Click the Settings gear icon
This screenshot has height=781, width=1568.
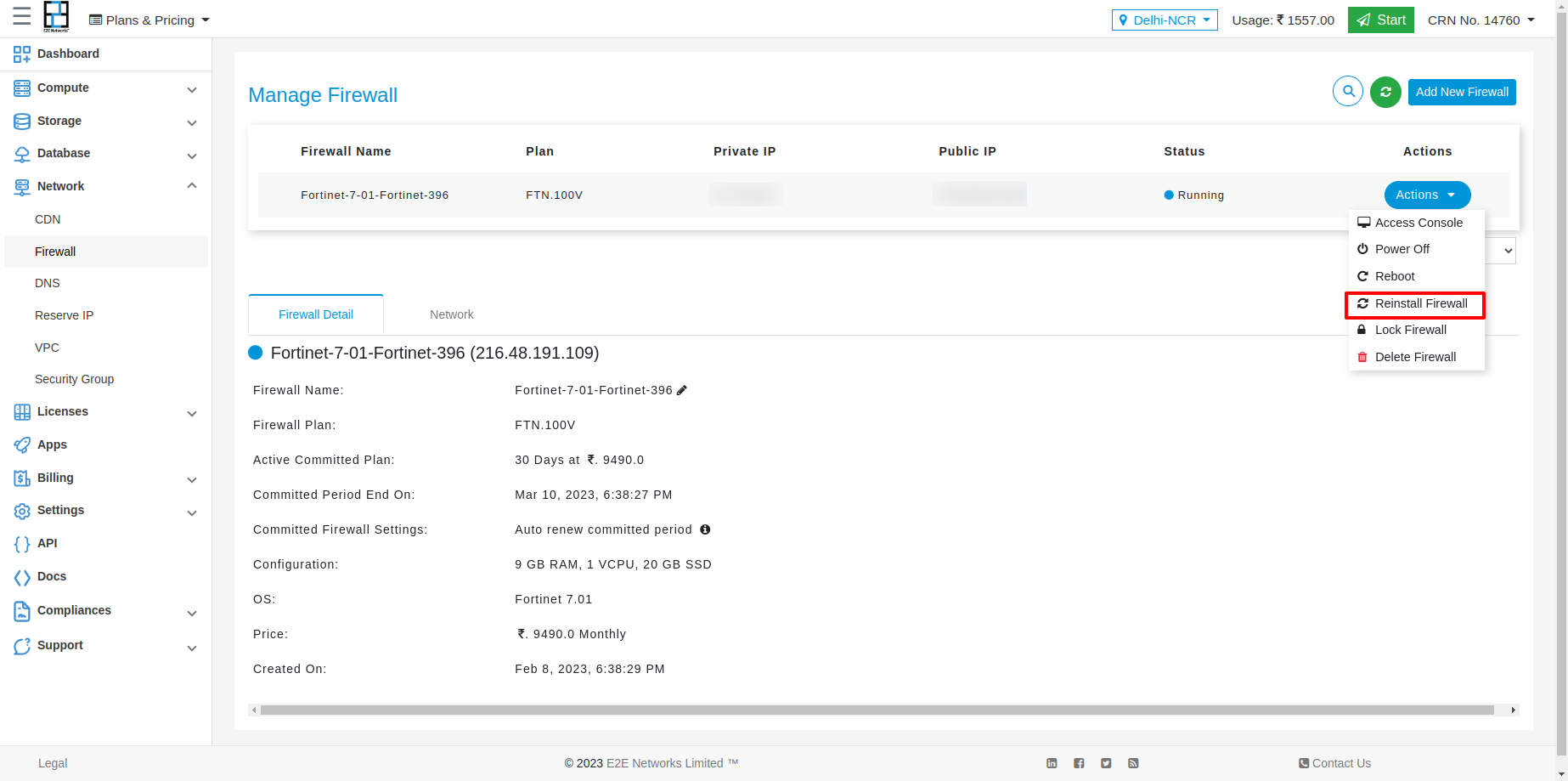22,512
